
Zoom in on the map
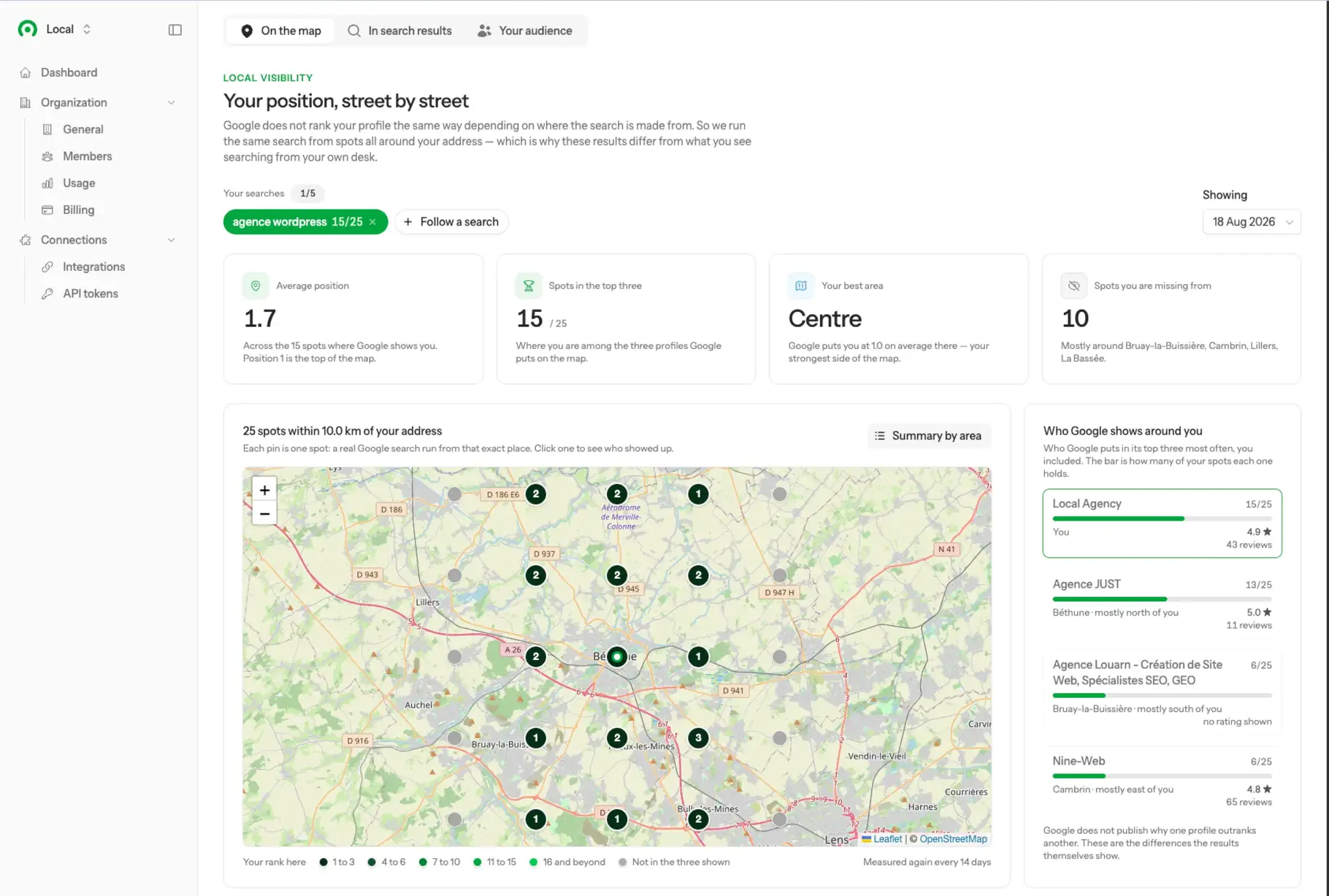coord(264,490)
